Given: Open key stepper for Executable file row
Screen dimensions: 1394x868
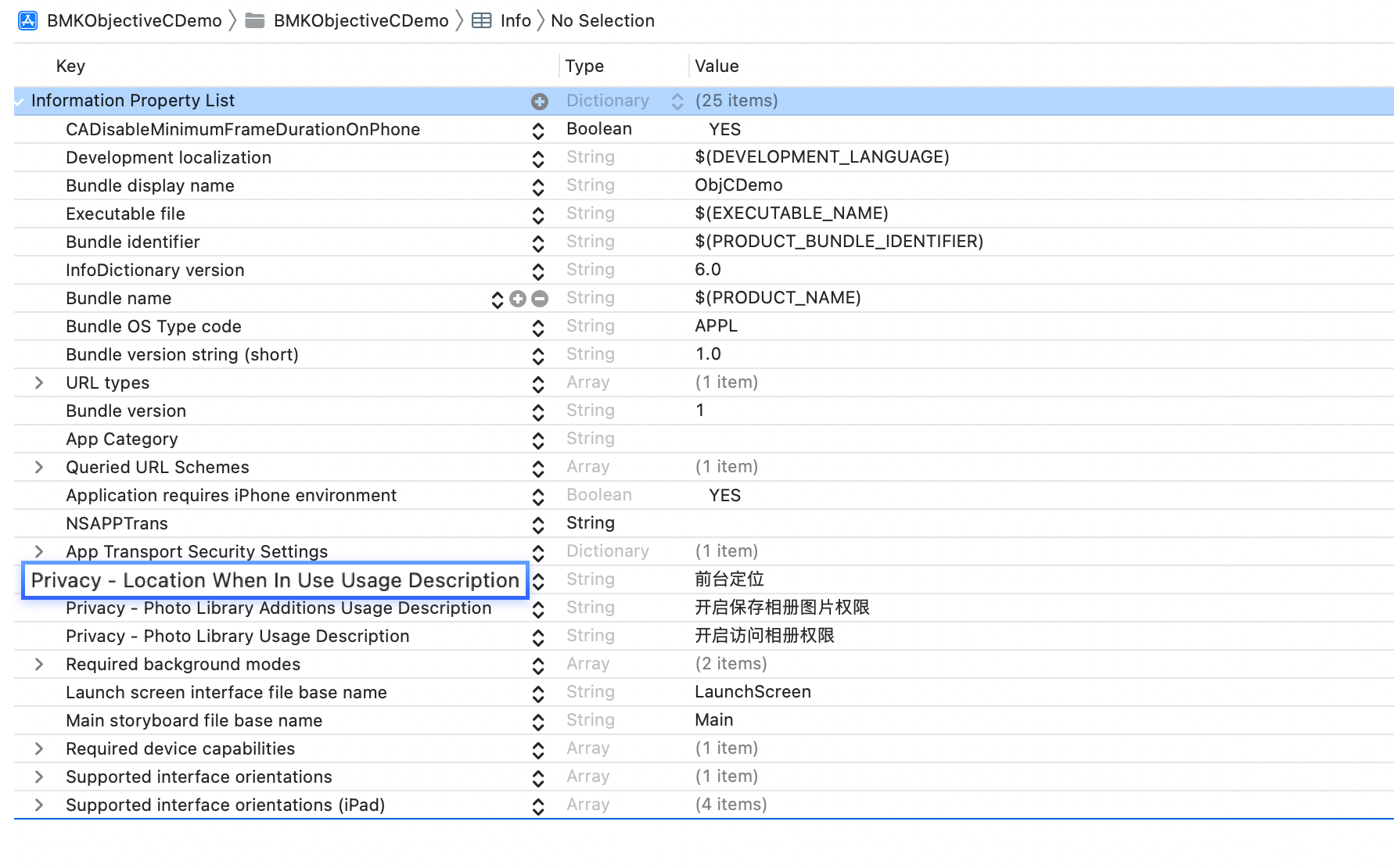Looking at the screenshot, I should 538,215.
